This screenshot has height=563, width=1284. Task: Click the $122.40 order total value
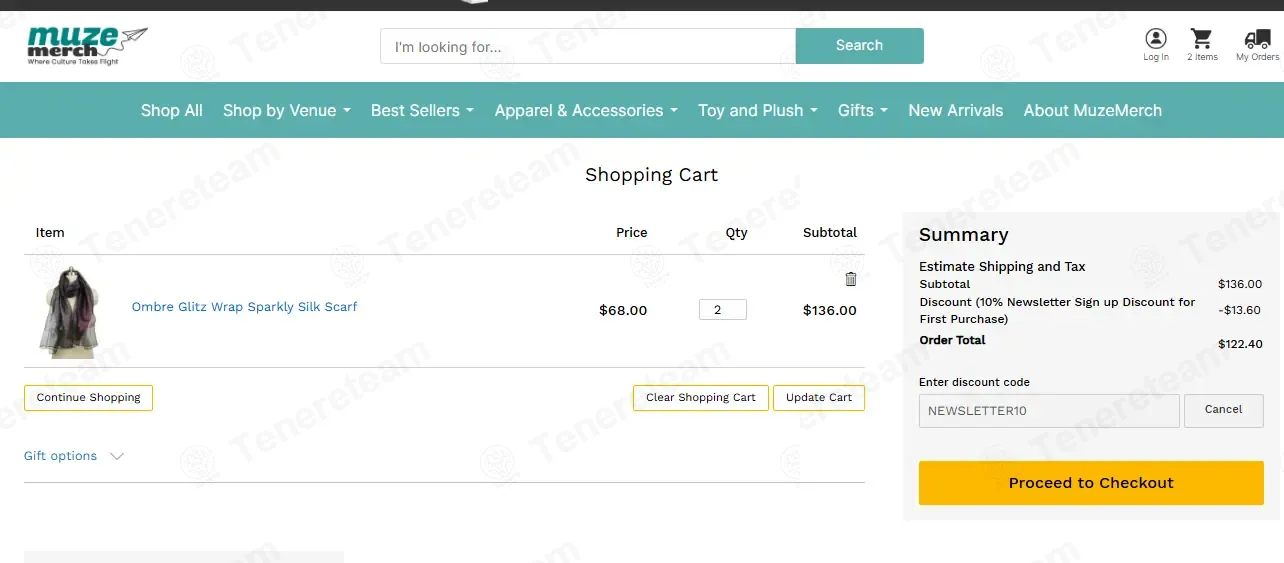[x=1240, y=344]
